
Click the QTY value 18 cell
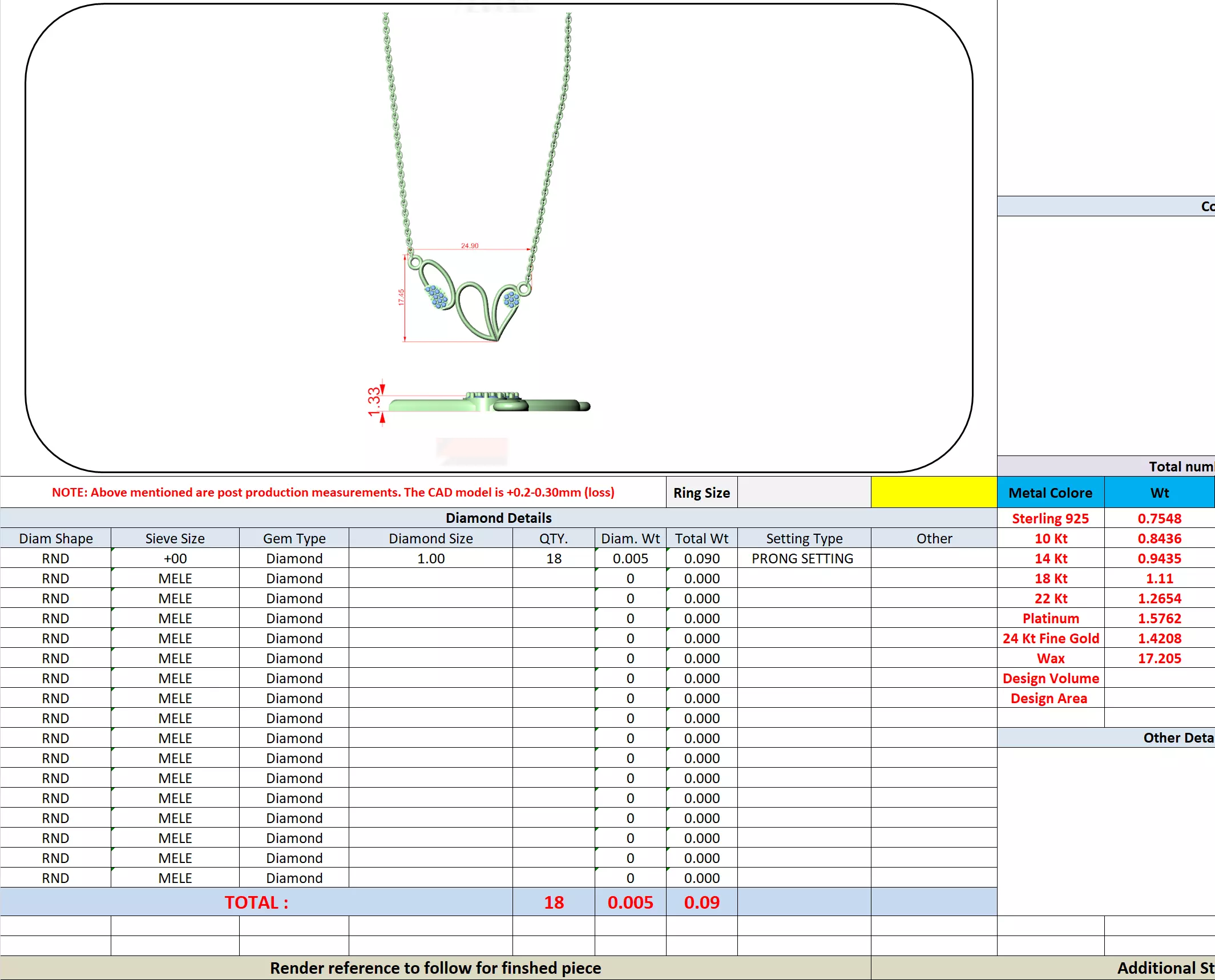(554, 558)
